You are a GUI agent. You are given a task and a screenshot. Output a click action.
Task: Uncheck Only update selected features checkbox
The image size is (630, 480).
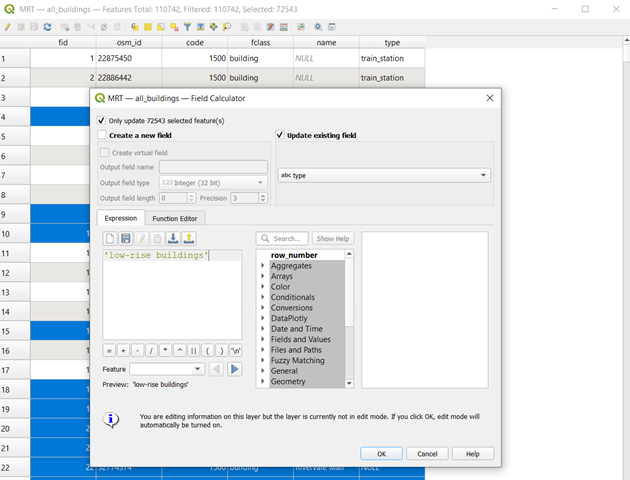click(x=101, y=120)
